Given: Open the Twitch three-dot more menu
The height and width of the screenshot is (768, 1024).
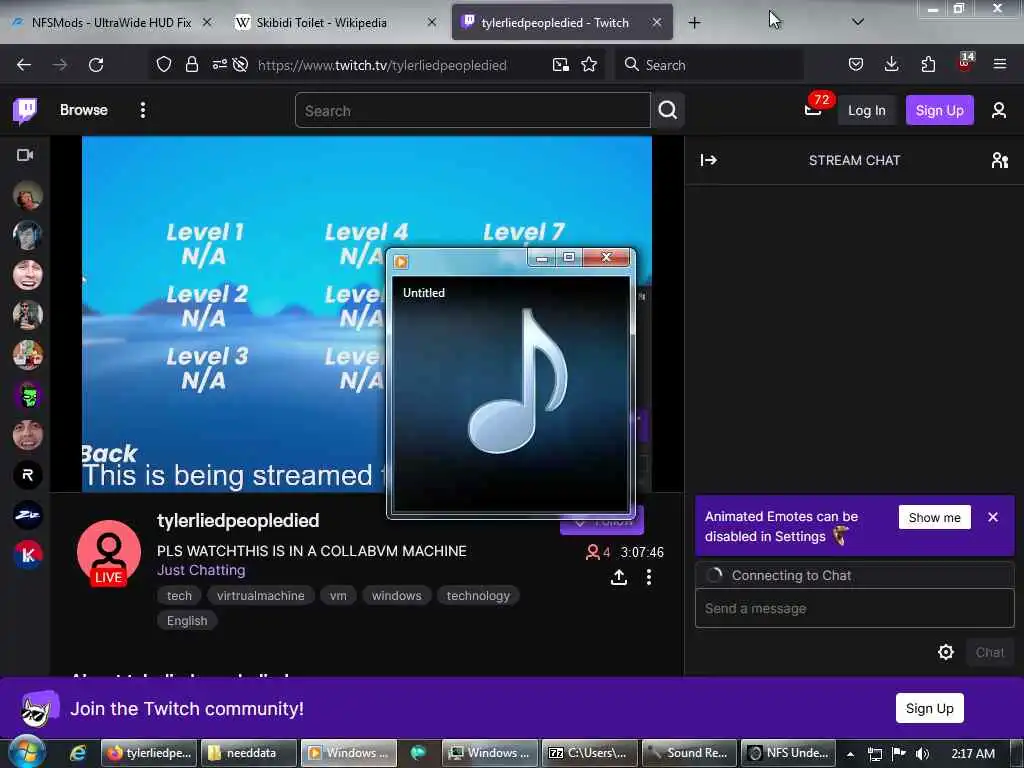Looking at the screenshot, I should pos(143,110).
